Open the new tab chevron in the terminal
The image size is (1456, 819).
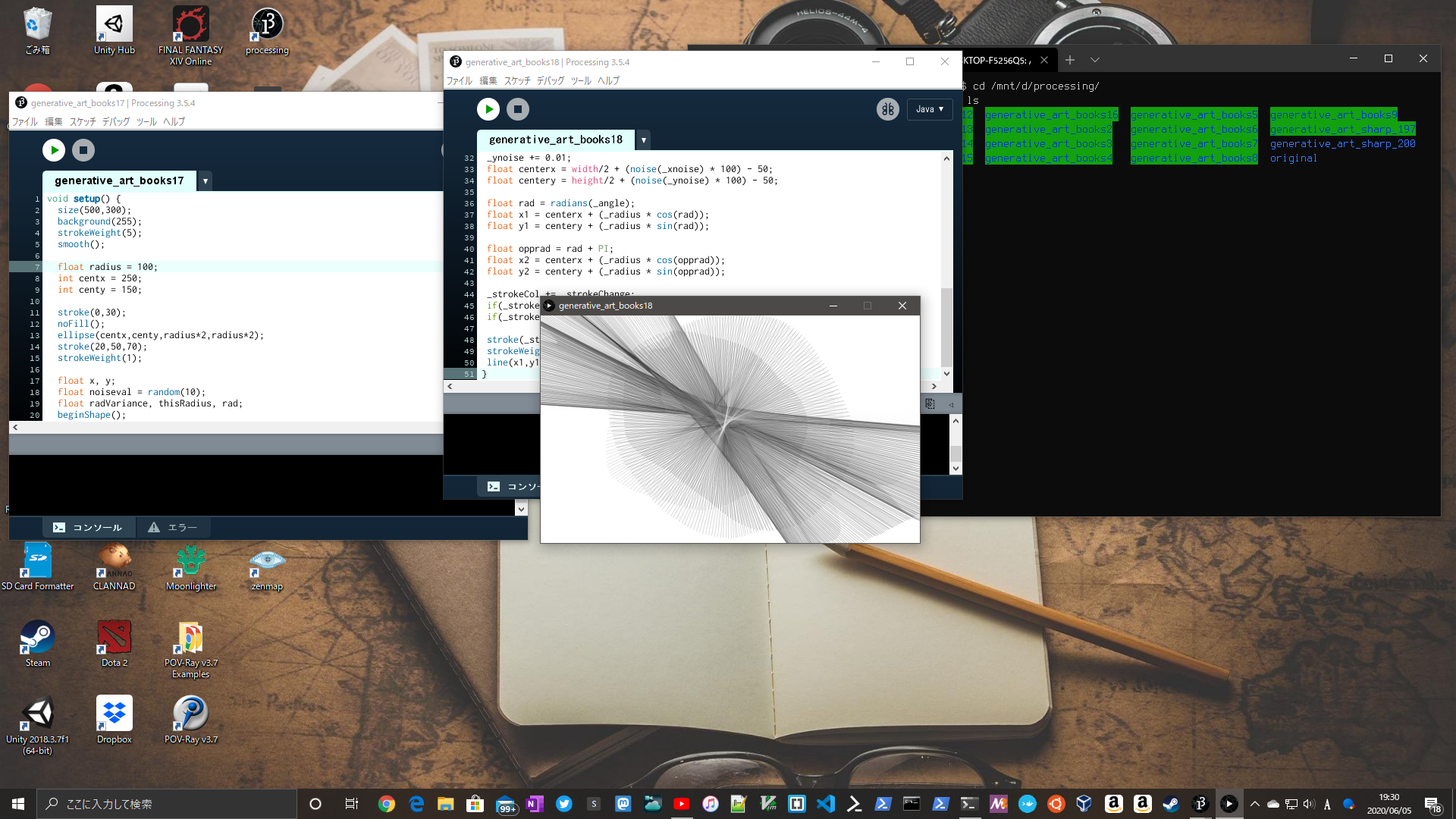click(1094, 59)
